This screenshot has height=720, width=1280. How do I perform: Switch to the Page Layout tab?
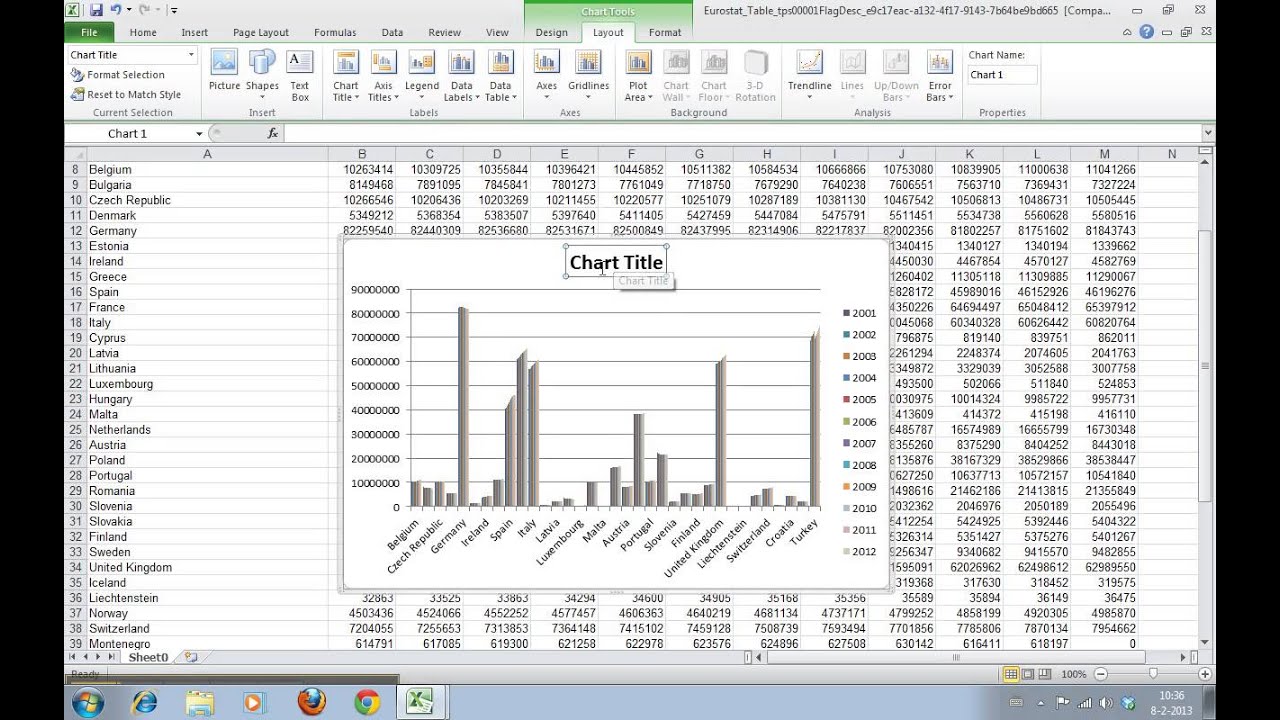click(x=261, y=32)
